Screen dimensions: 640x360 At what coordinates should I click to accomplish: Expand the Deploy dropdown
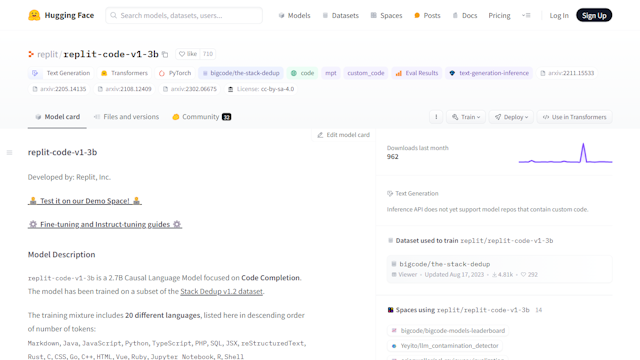click(x=511, y=117)
